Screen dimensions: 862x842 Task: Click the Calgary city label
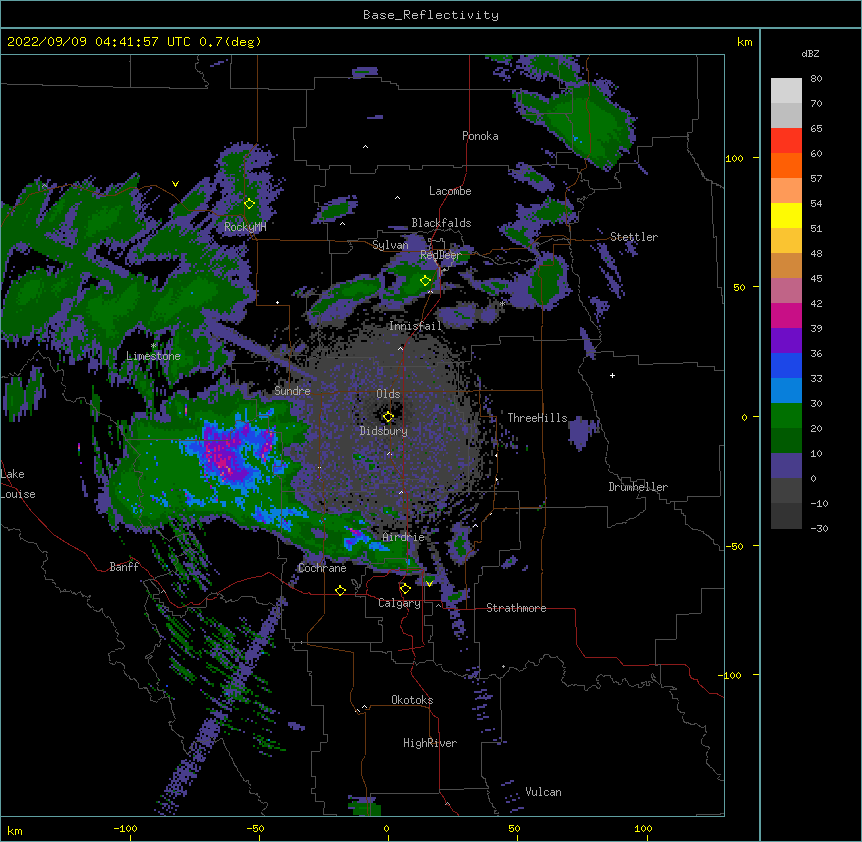click(x=400, y=603)
